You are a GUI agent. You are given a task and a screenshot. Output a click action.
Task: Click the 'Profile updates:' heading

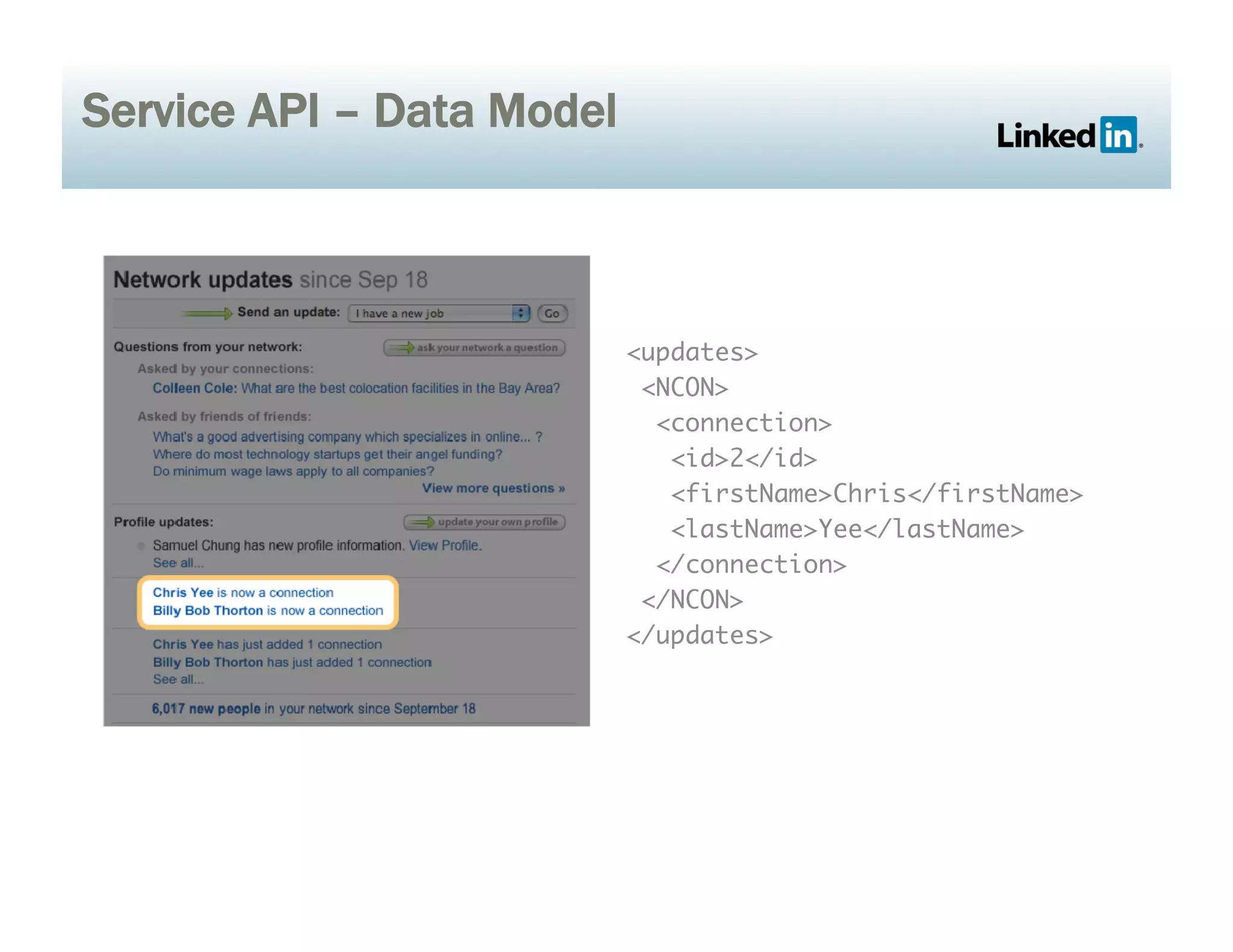click(163, 522)
